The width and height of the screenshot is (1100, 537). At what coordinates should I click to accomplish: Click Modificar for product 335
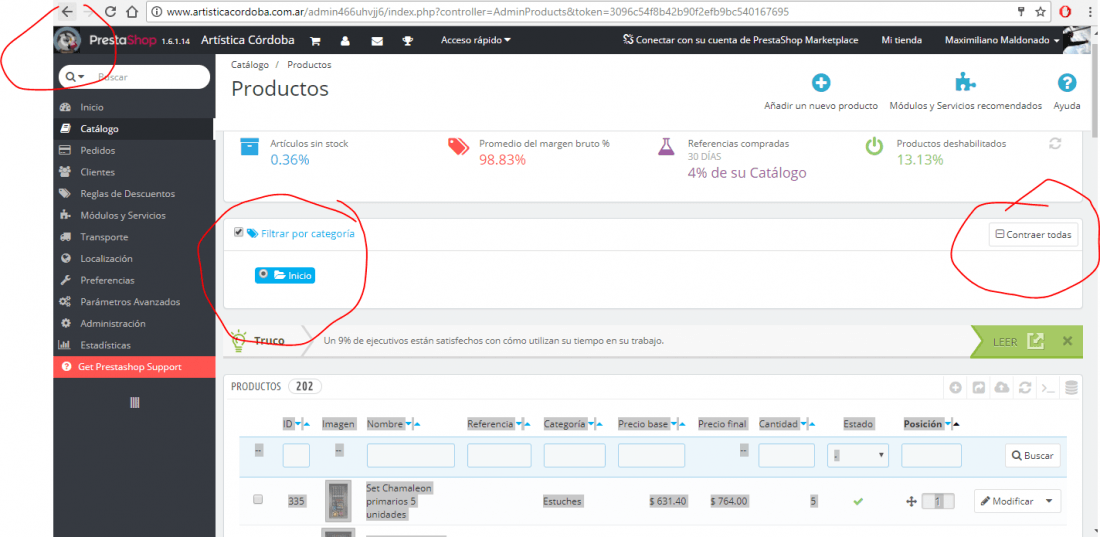(1007, 501)
